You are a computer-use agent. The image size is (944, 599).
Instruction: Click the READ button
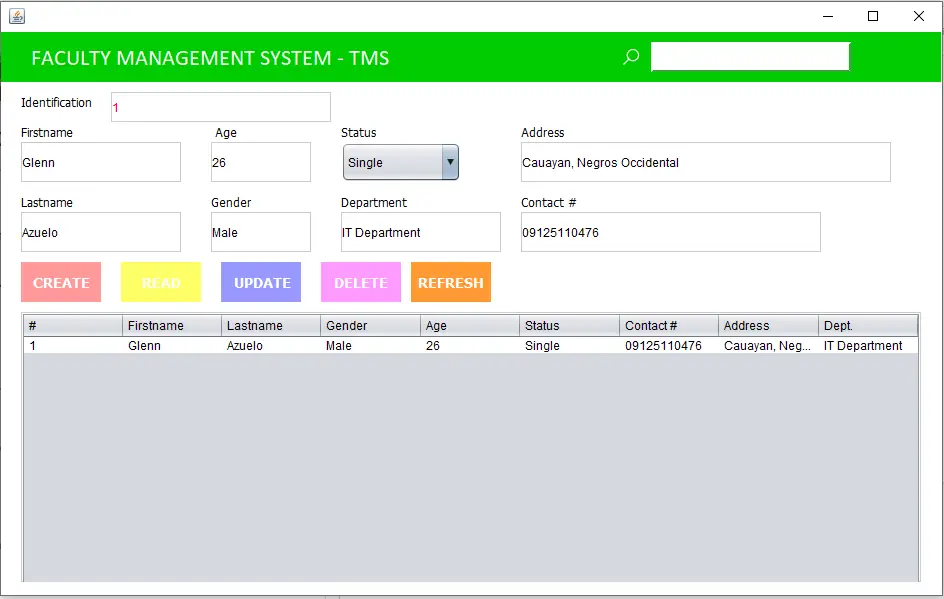161,282
